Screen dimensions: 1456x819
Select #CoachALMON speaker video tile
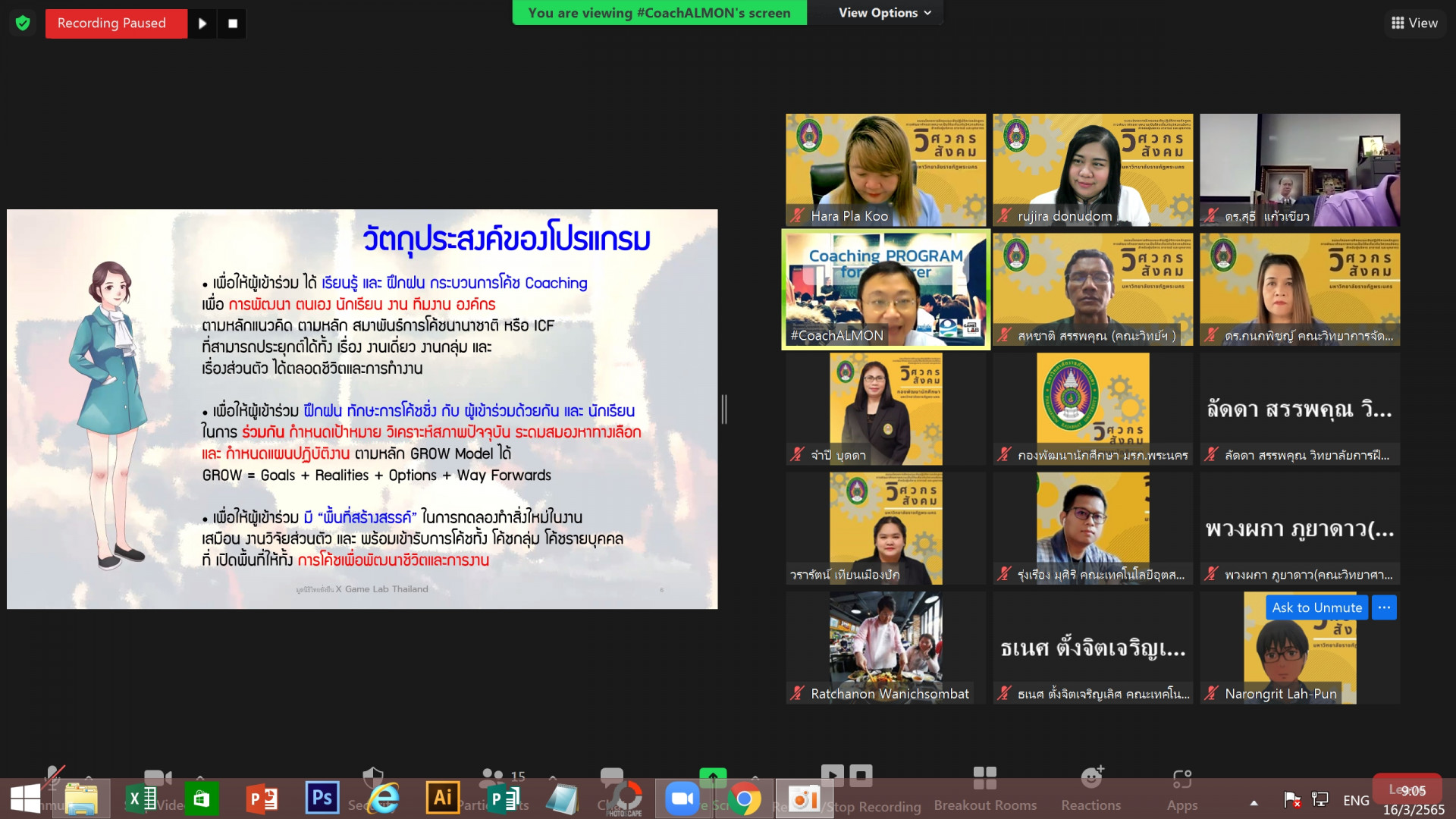point(886,289)
